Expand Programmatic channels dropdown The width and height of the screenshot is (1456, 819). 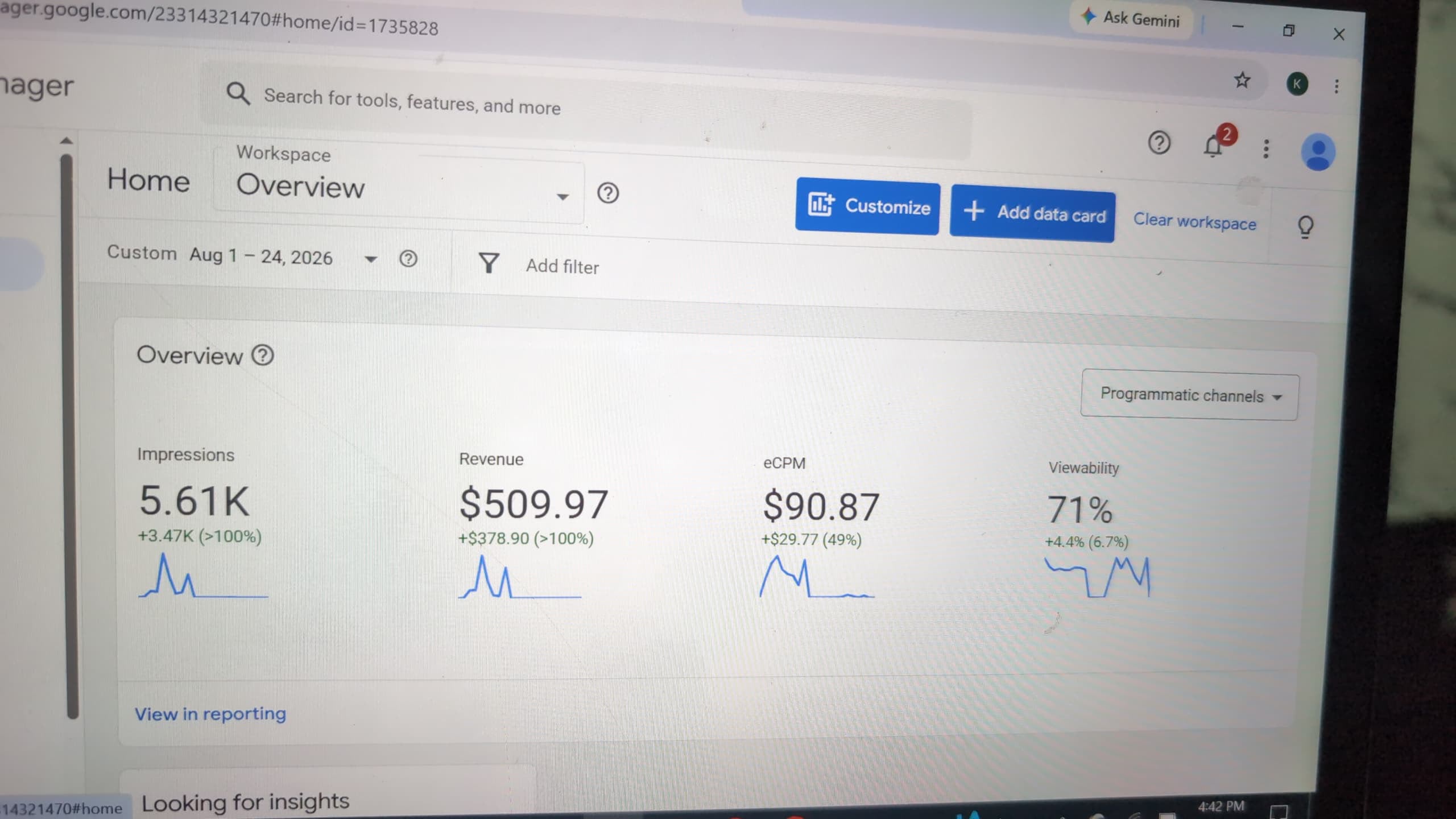pyautogui.click(x=1189, y=395)
